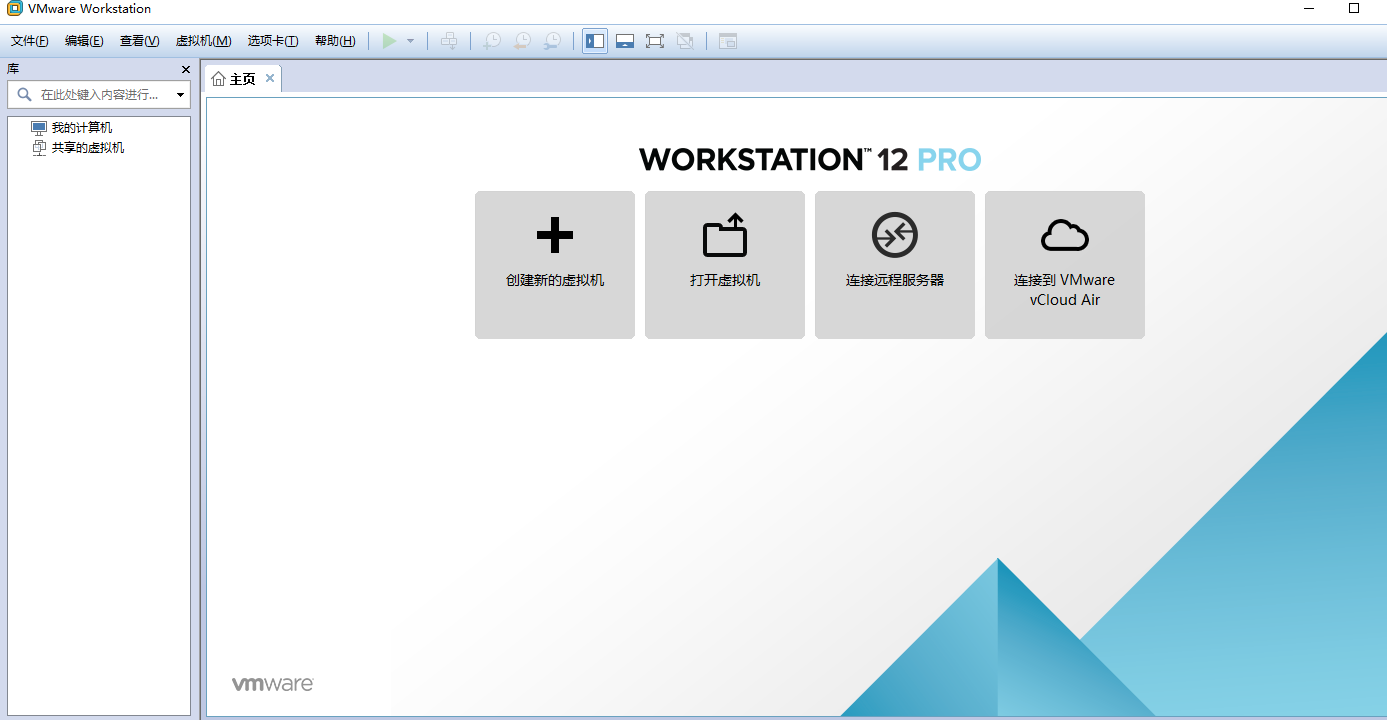This screenshot has width=1387, height=720.
Task: Open the 编辑(E) menu
Action: (84, 41)
